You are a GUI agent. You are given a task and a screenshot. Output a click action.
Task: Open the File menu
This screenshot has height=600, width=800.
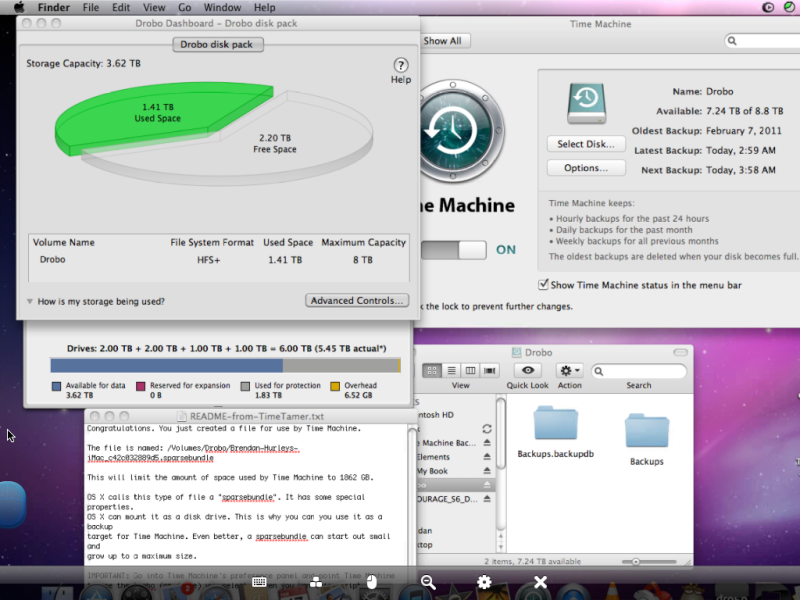91,7
